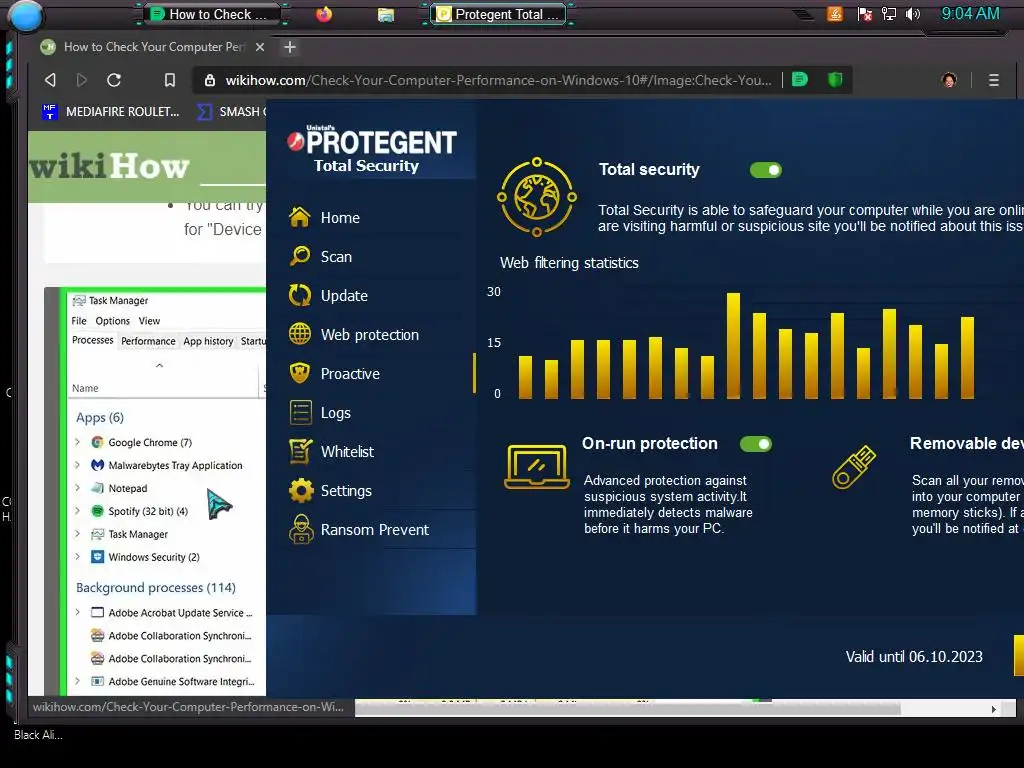Expand the Spotify (32 bit) row
This screenshot has width=1024, height=768.
point(78,511)
